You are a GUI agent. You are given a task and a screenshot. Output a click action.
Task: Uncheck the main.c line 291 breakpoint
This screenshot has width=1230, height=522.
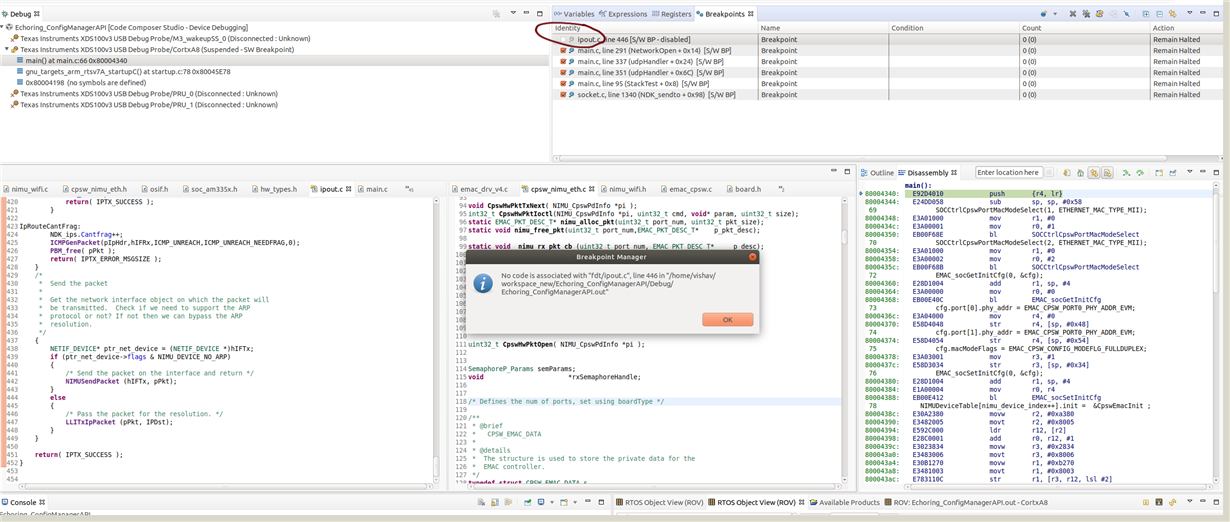click(x=563, y=50)
